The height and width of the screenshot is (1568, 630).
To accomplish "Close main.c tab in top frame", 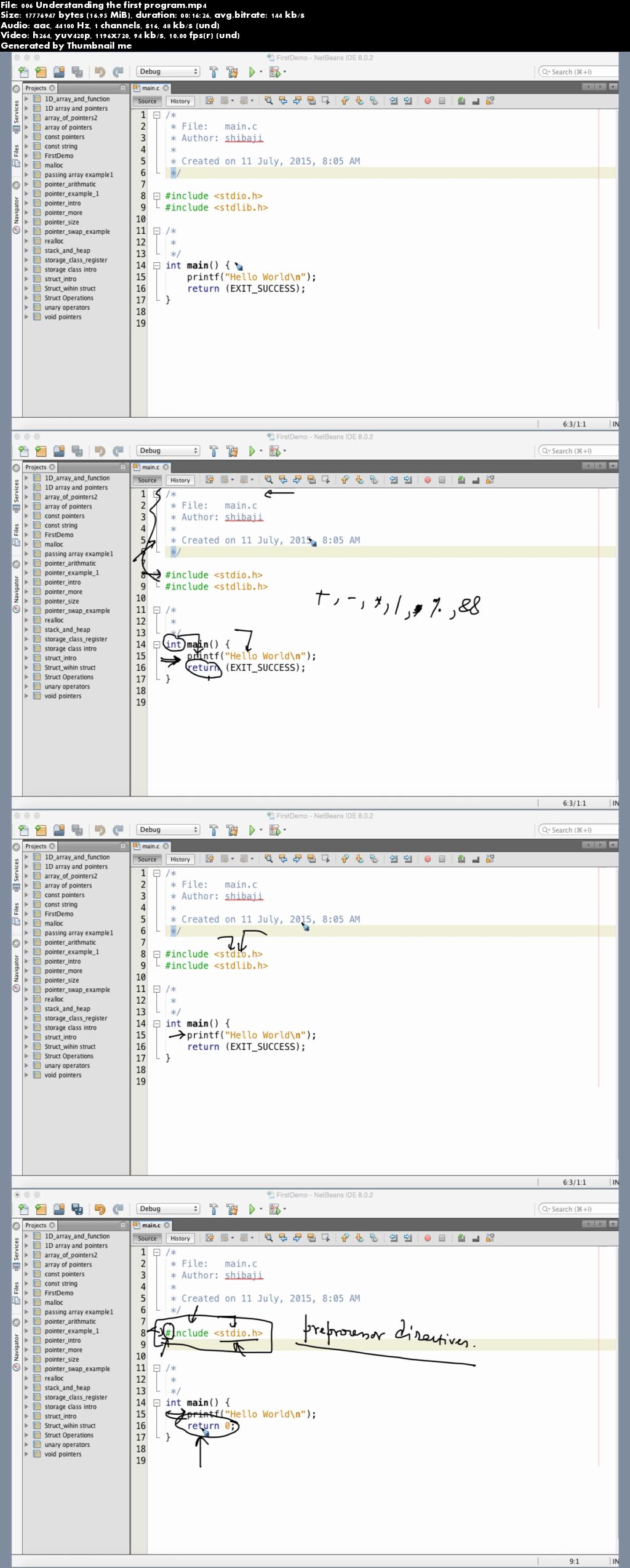I will 166,88.
